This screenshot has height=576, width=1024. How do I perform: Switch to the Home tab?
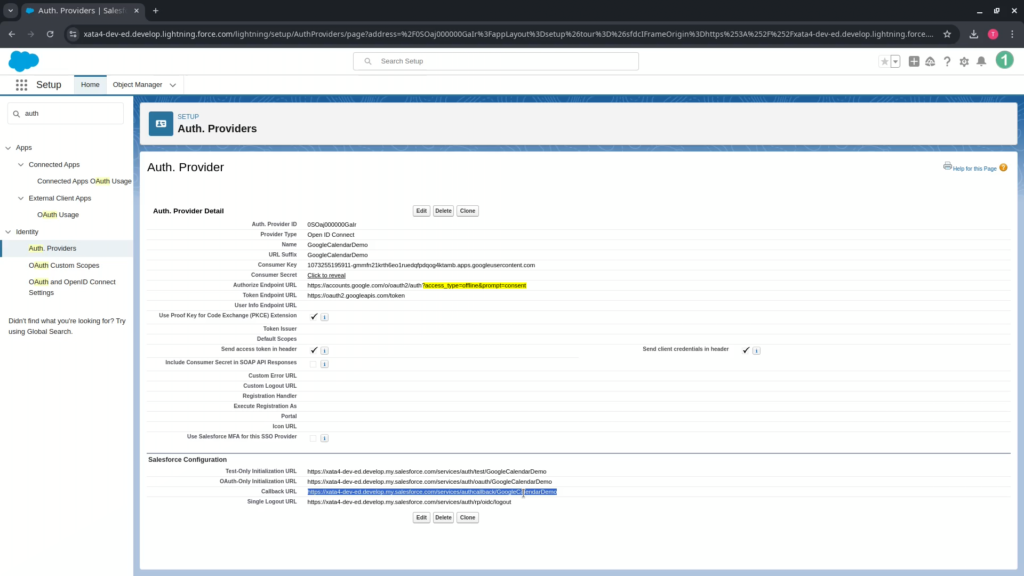pyautogui.click(x=90, y=85)
